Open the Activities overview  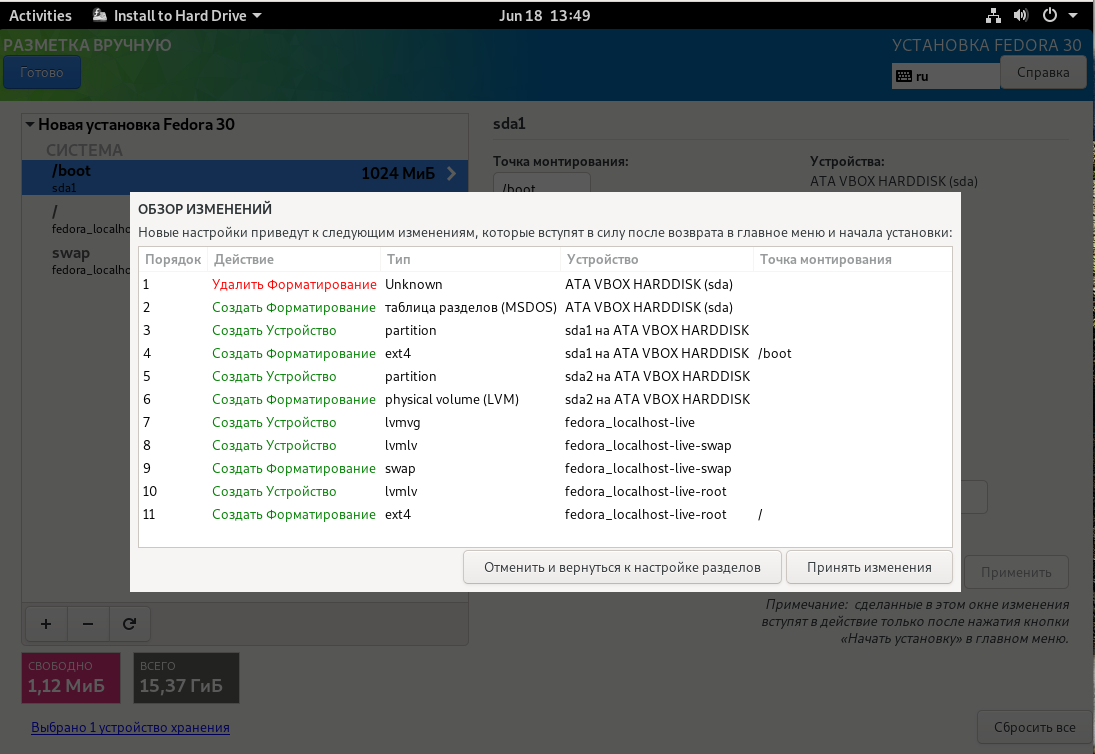40,15
